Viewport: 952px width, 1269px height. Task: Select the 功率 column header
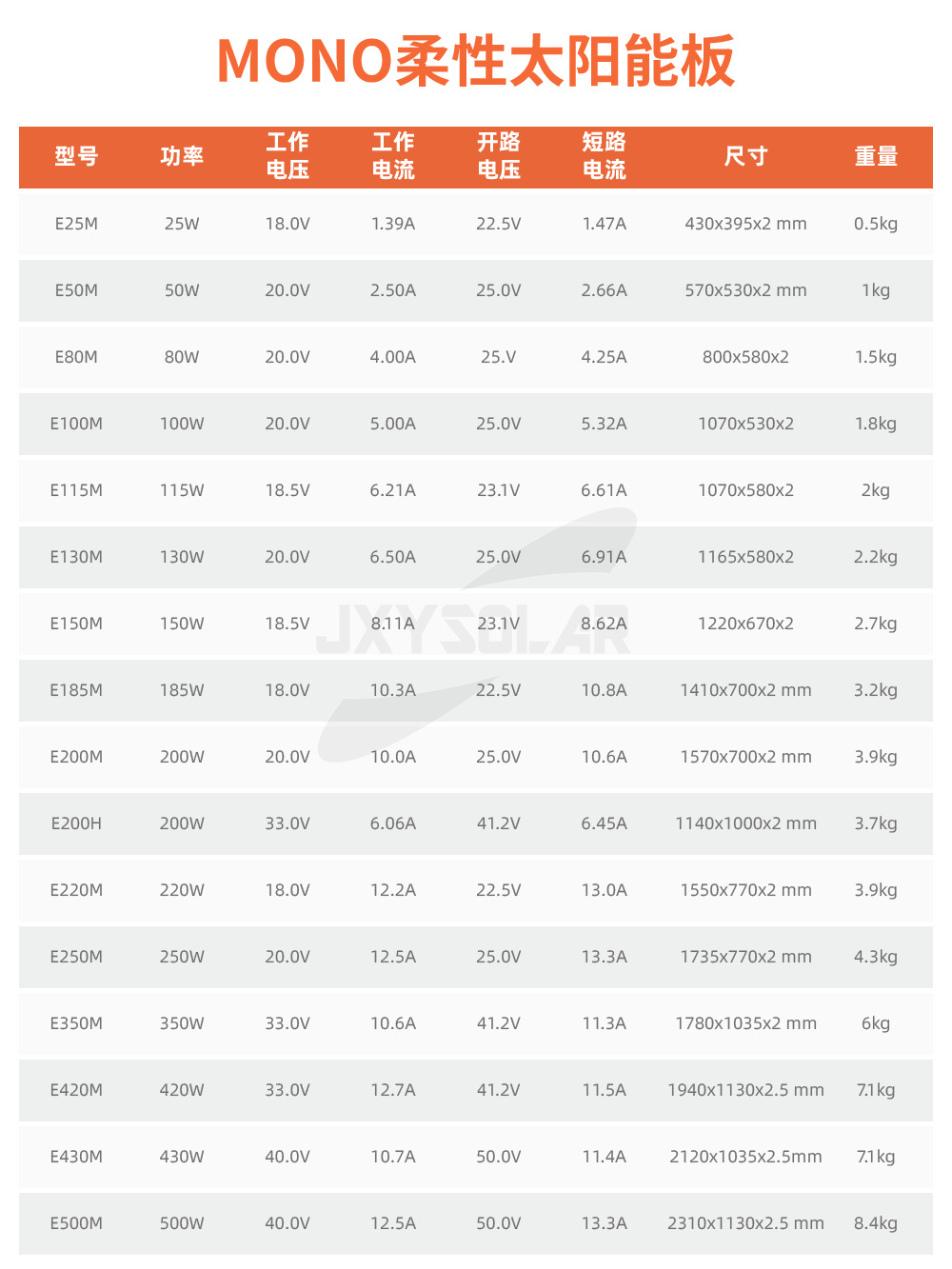tap(182, 156)
